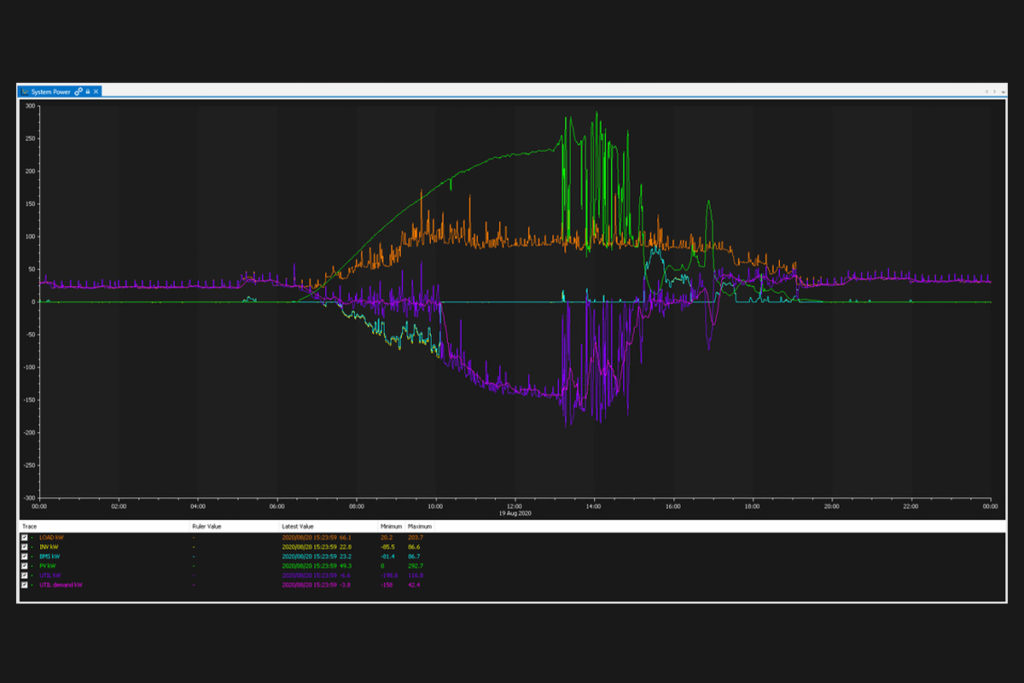Viewport: 1024px width, 683px height.
Task: Toggle the INV kW trace checkbox
Action: 25,547
